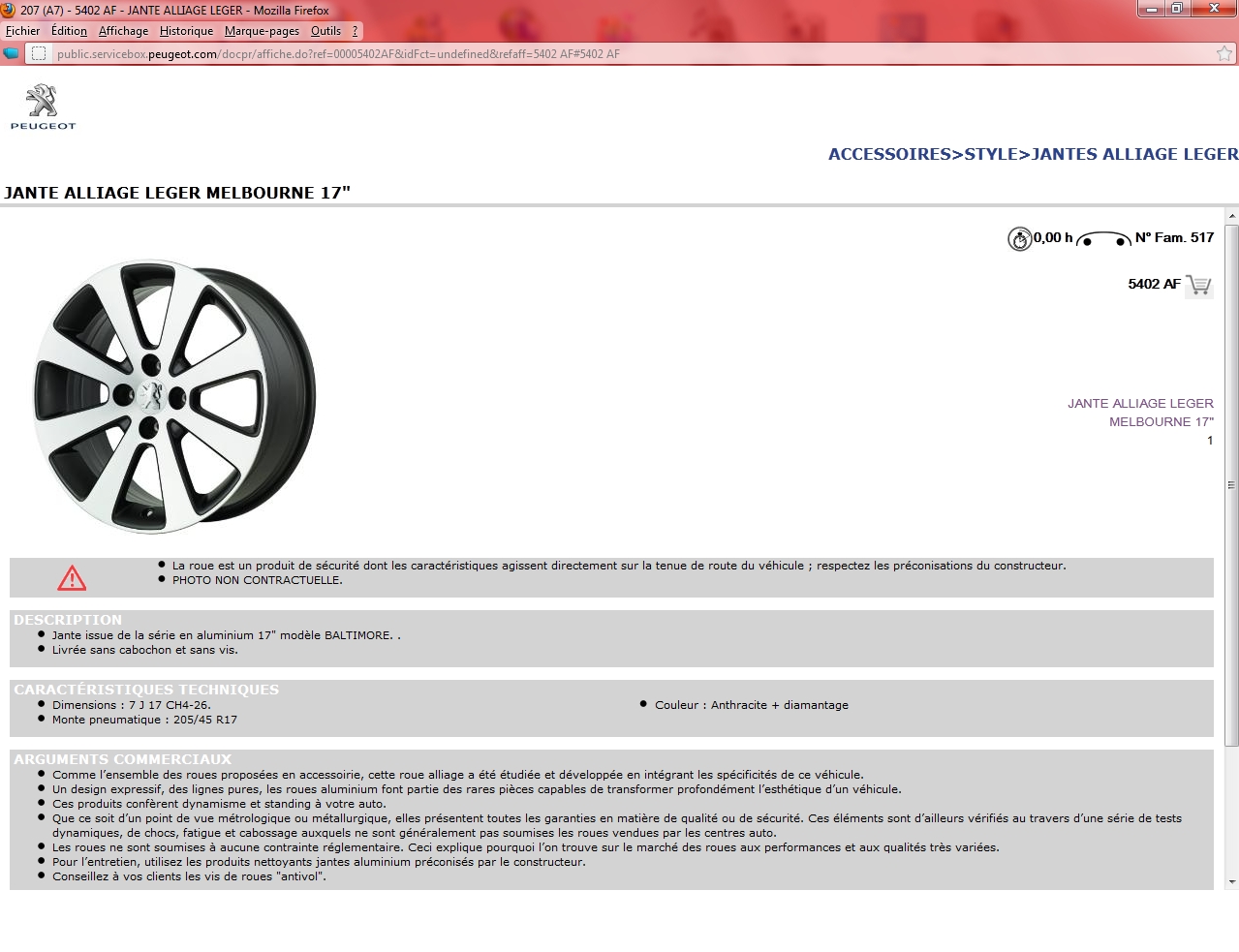This screenshot has width=1239, height=952.
Task: Click 'Livrée sans cabochon et sans vis.' line
Action: [x=144, y=650]
